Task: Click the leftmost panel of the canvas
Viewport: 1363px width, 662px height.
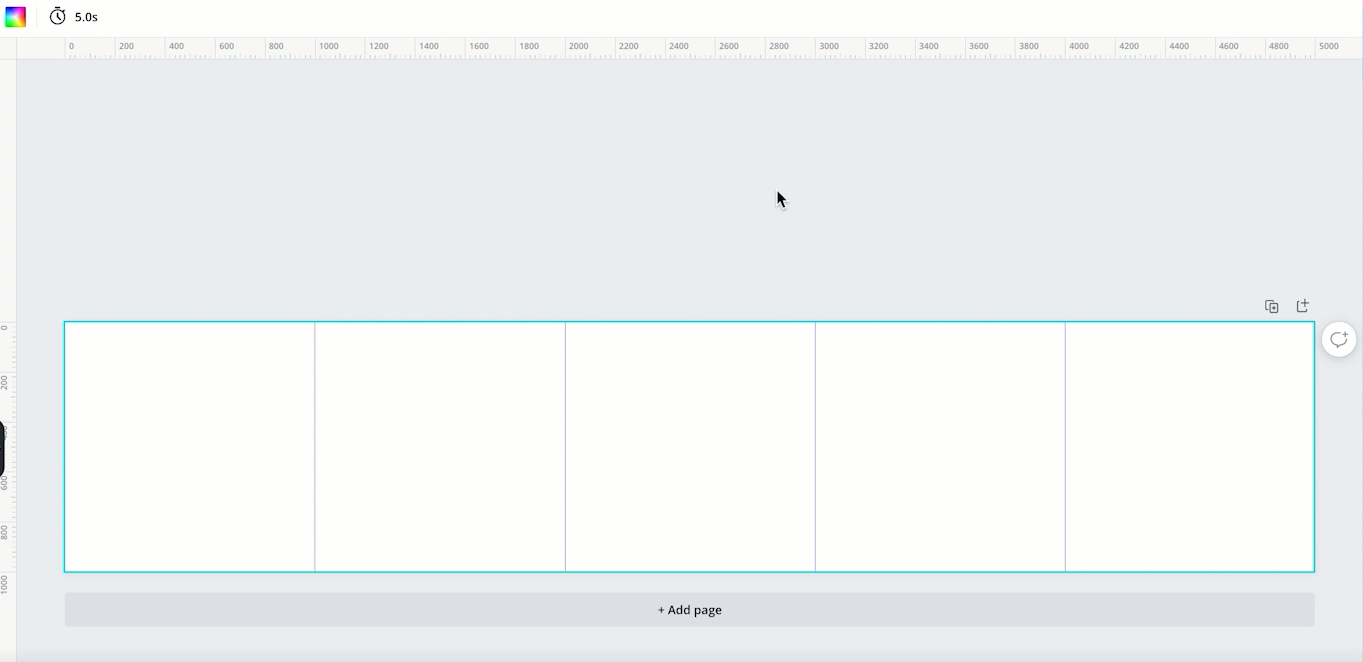Action: click(190, 447)
